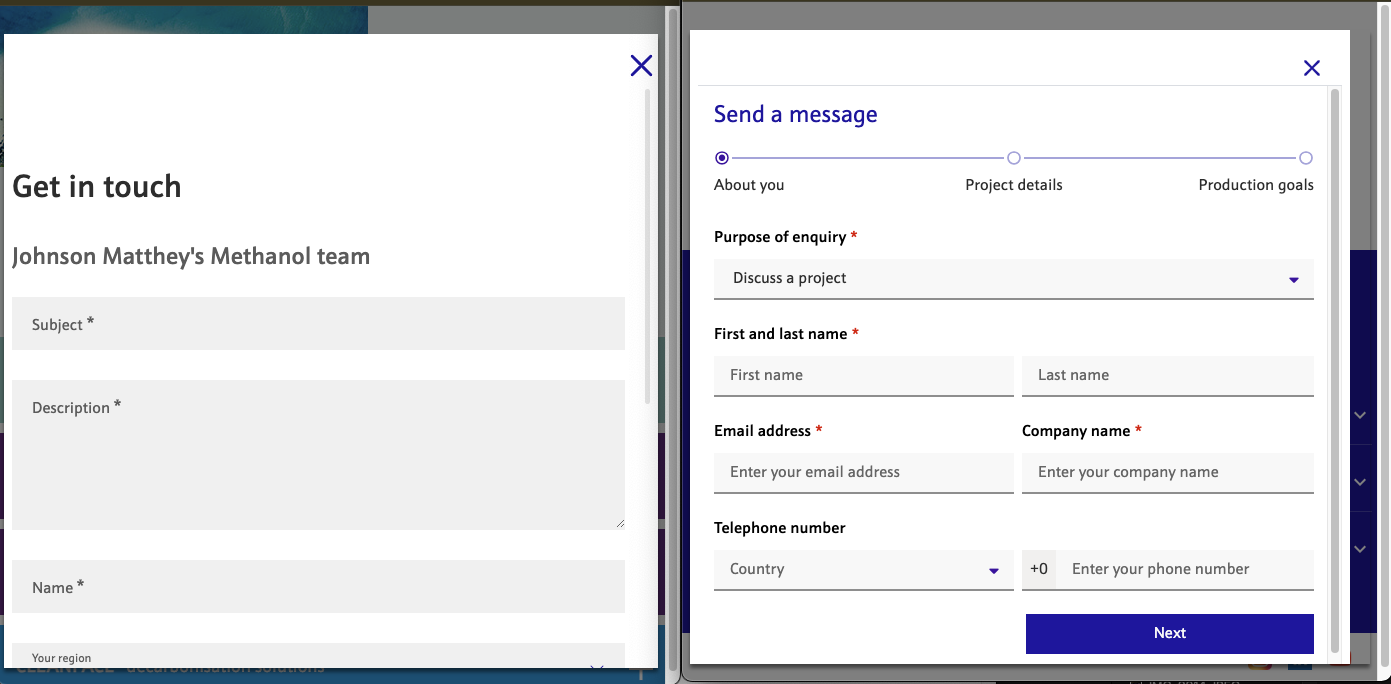Open the Your region dropdown

coord(318,656)
